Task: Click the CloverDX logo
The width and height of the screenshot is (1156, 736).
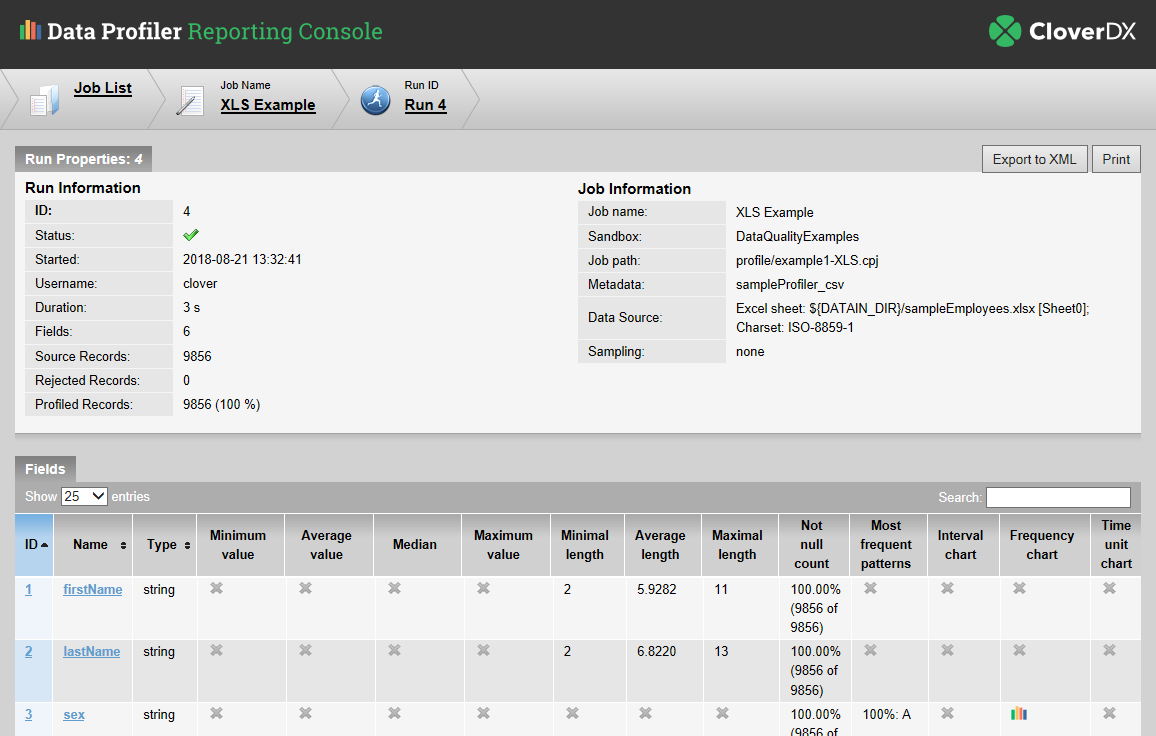Action: point(1062,31)
